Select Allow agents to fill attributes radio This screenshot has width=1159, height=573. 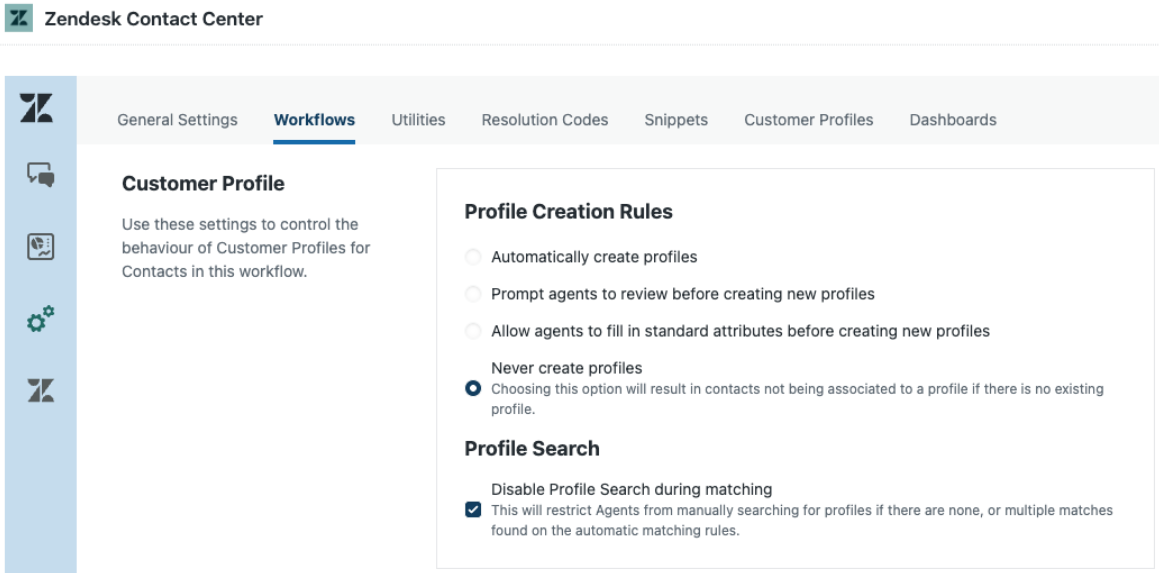pos(473,331)
